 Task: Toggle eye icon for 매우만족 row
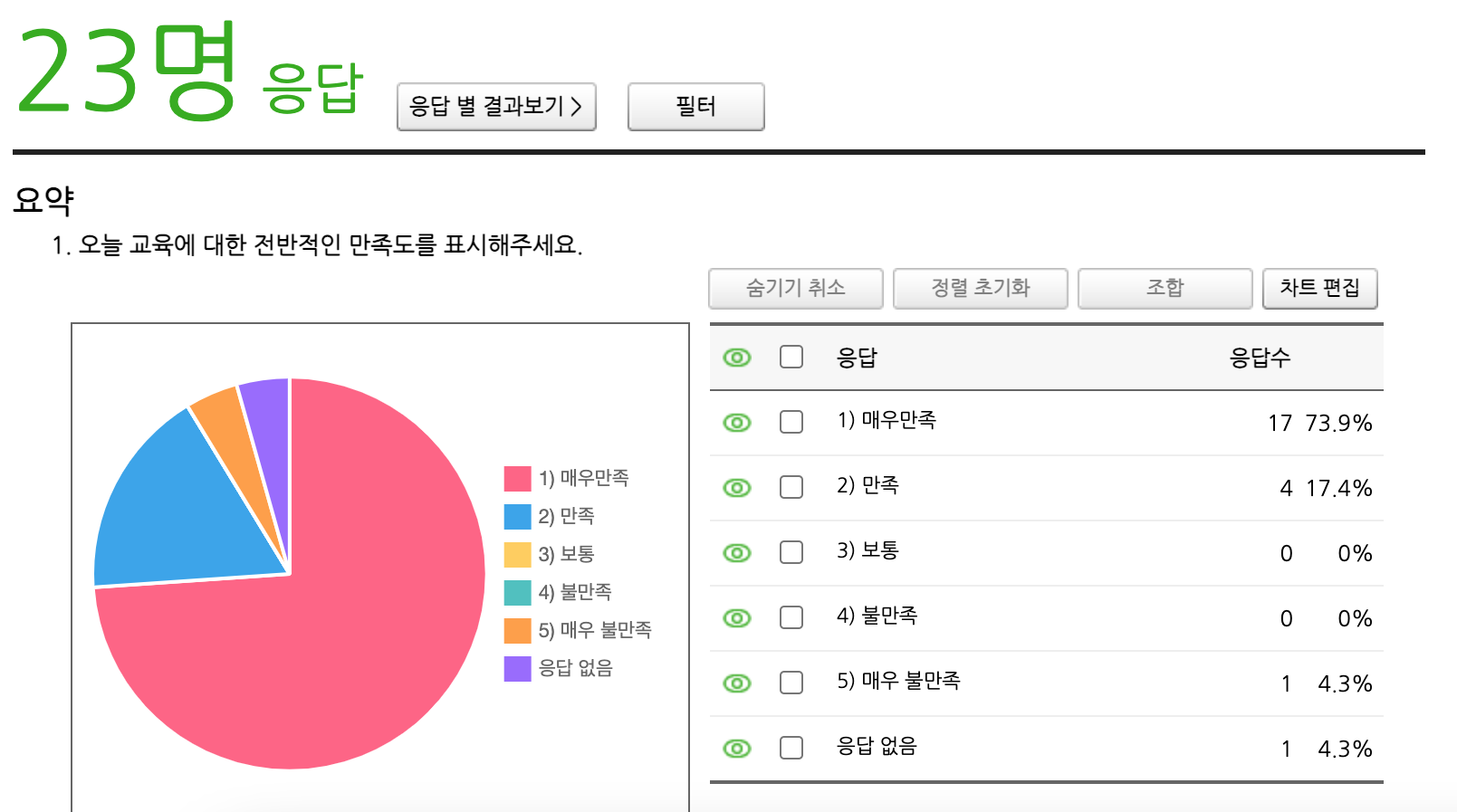[737, 423]
